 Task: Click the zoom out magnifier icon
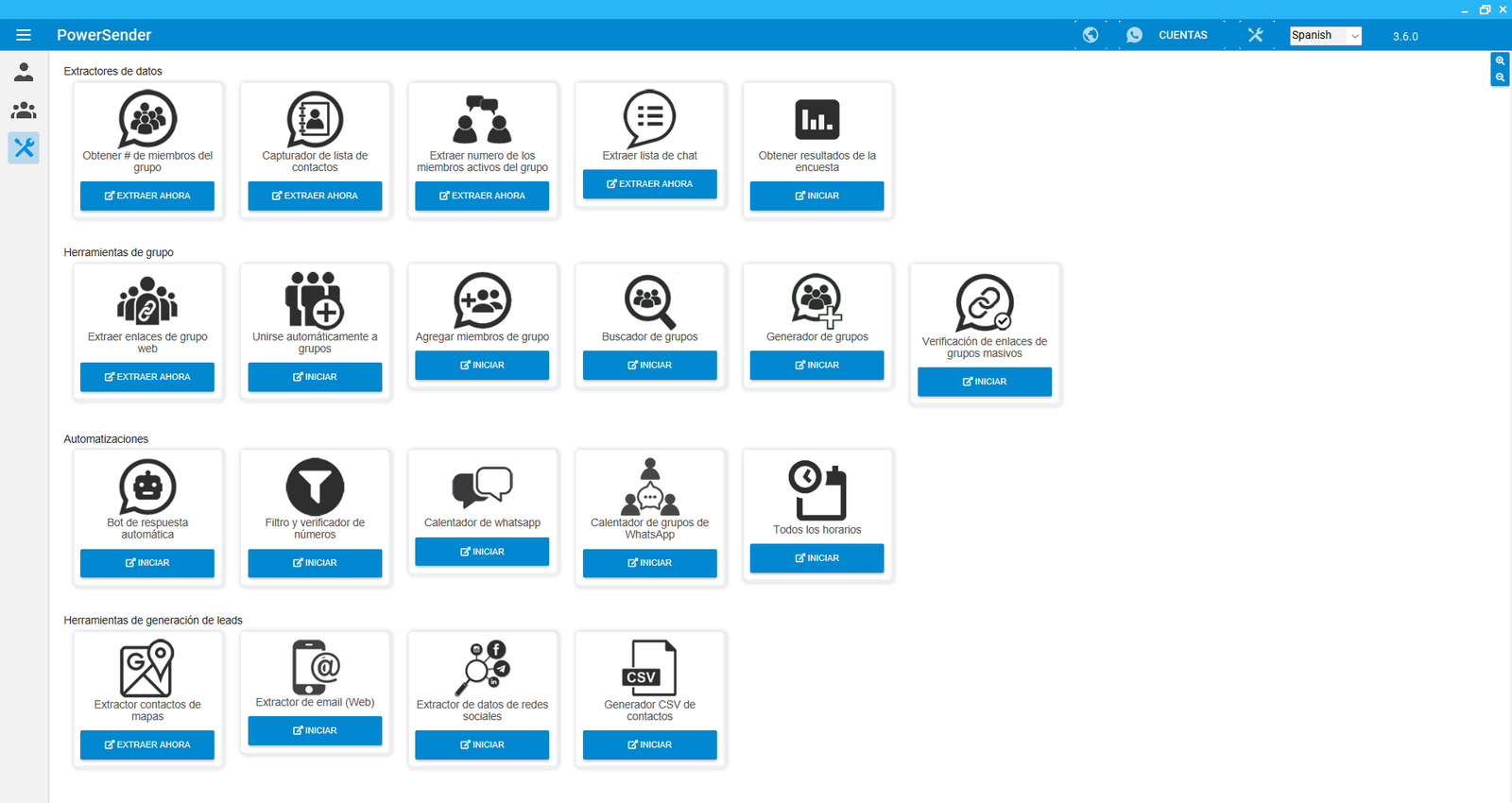pos(1500,77)
